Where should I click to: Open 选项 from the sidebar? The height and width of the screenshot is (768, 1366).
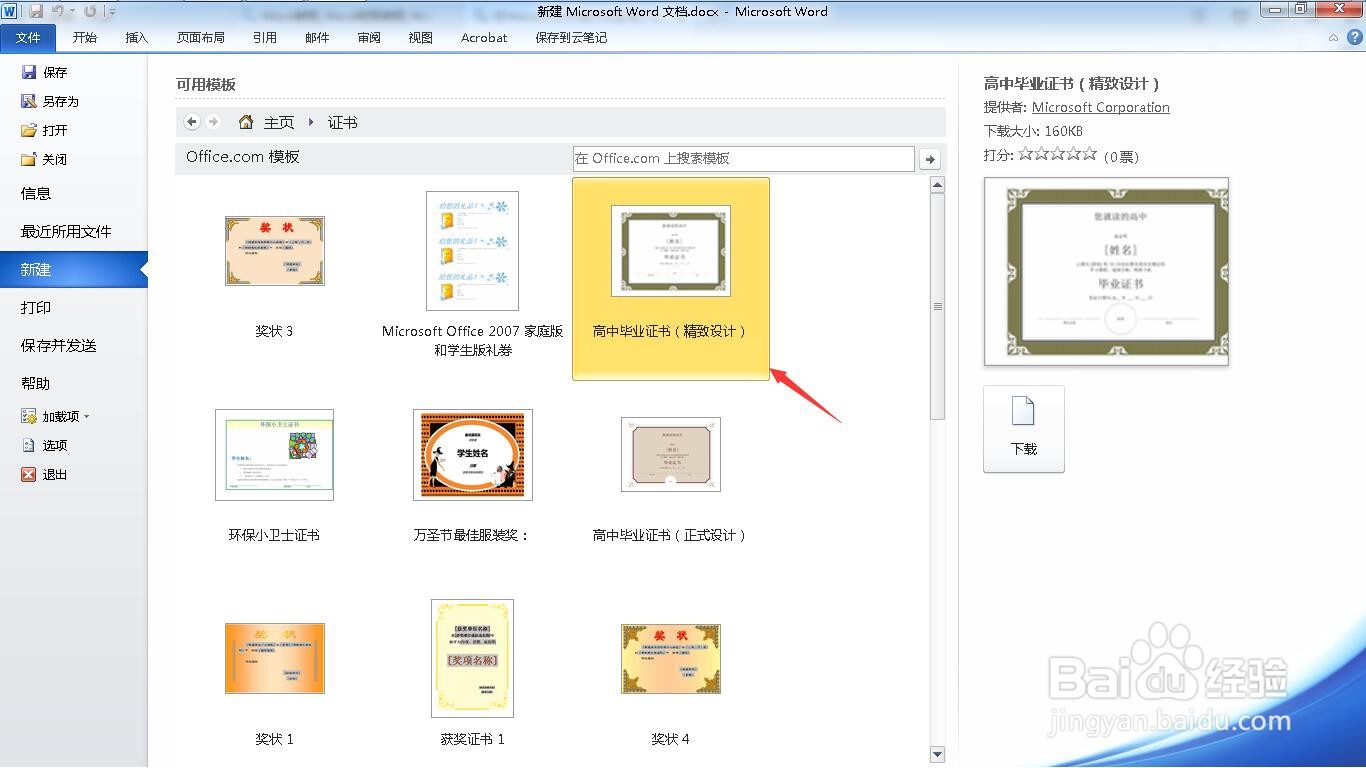click(x=44, y=445)
